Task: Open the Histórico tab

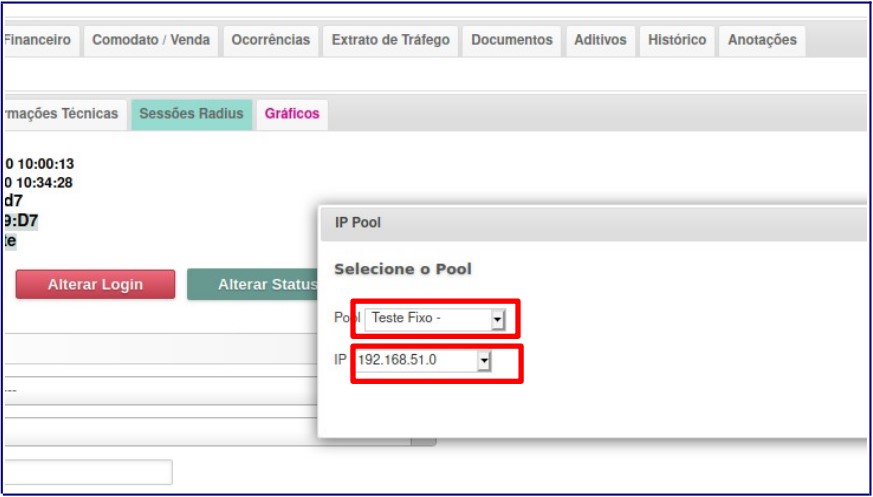Action: click(677, 40)
